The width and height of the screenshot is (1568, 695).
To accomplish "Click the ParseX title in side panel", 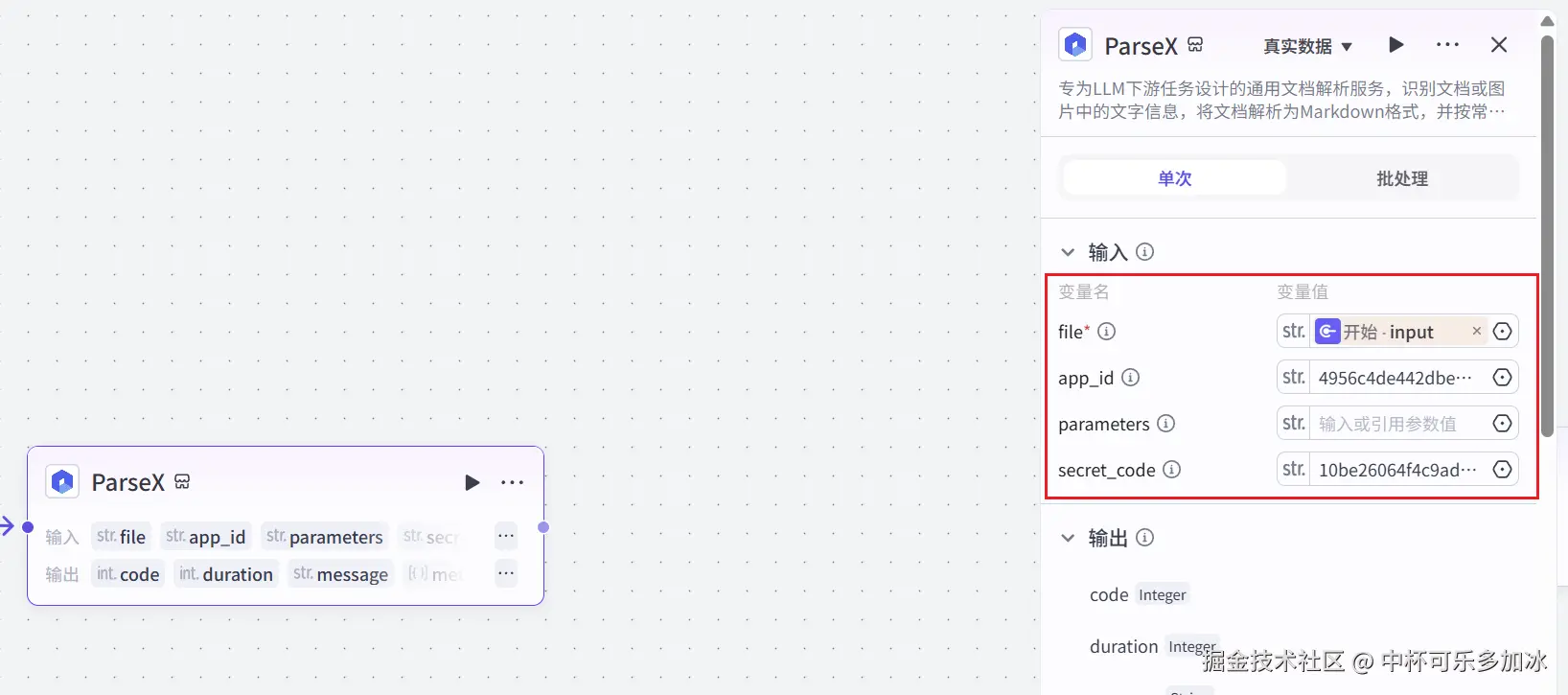I will point(1141,46).
